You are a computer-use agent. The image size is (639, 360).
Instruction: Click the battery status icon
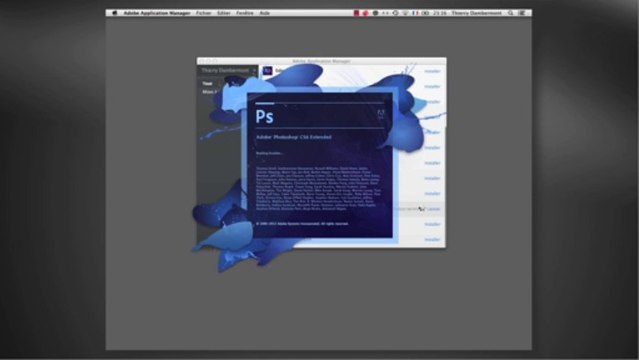(x=425, y=13)
